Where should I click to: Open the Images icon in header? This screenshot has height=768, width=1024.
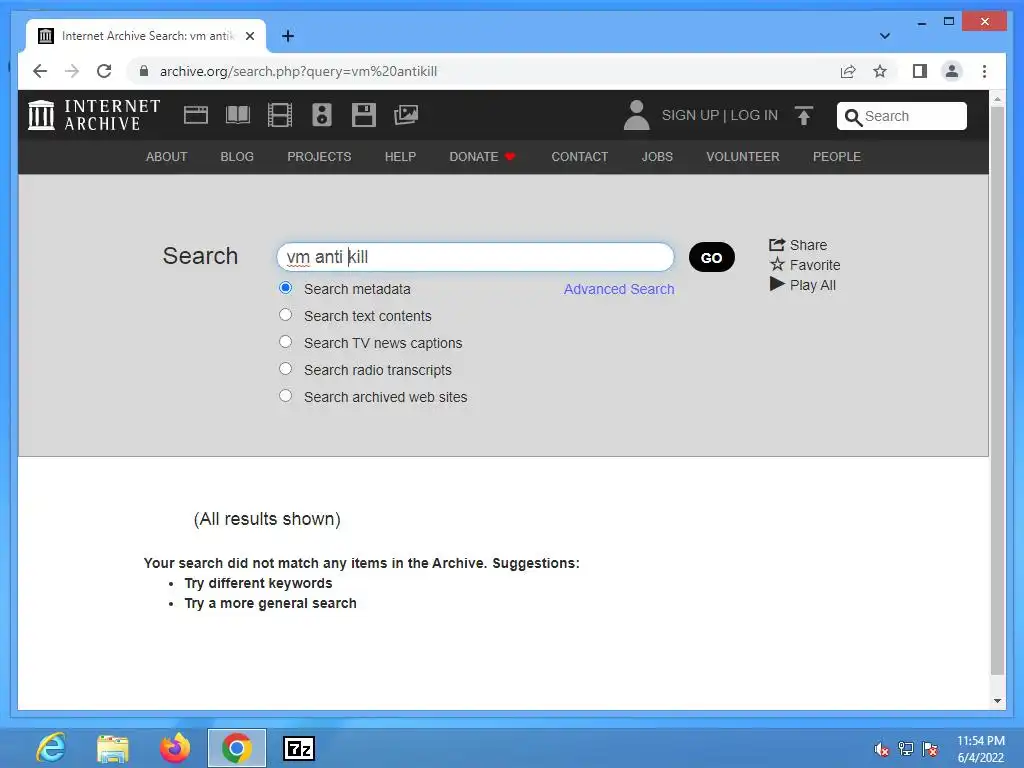tap(406, 115)
